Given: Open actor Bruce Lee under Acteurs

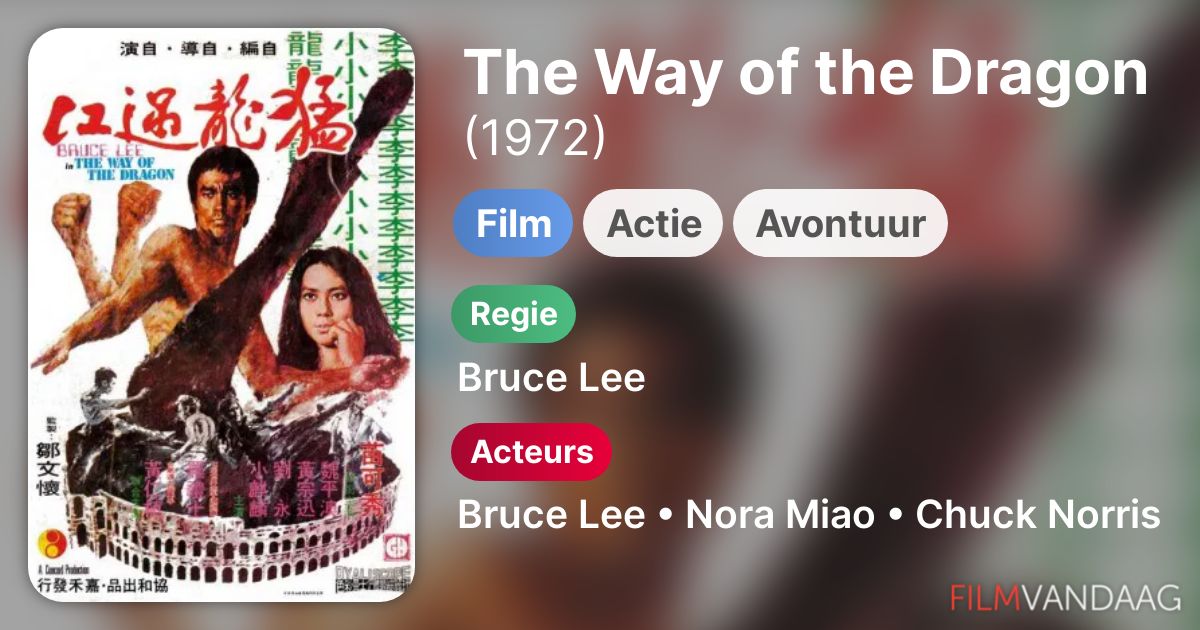Looking at the screenshot, I should click(x=551, y=515).
